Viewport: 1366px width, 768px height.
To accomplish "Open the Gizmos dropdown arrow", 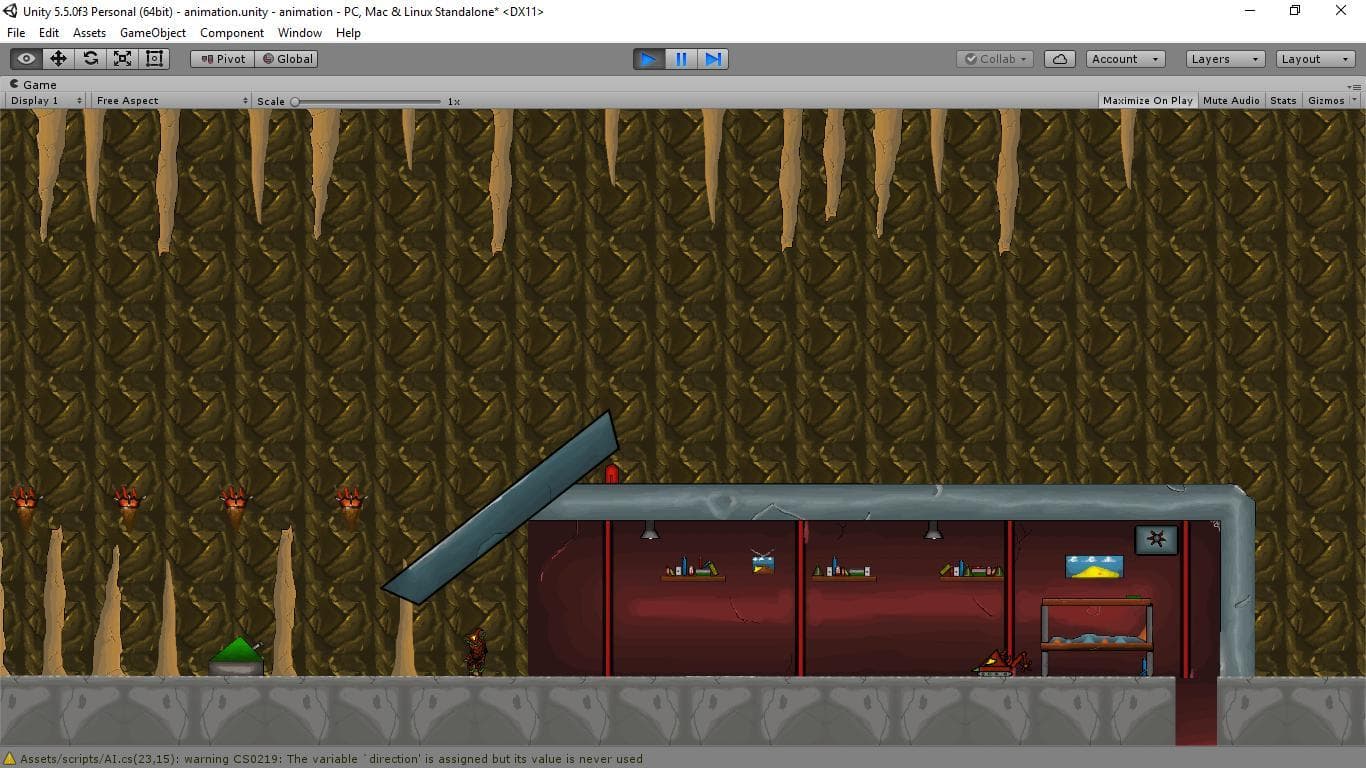I will click(1355, 101).
